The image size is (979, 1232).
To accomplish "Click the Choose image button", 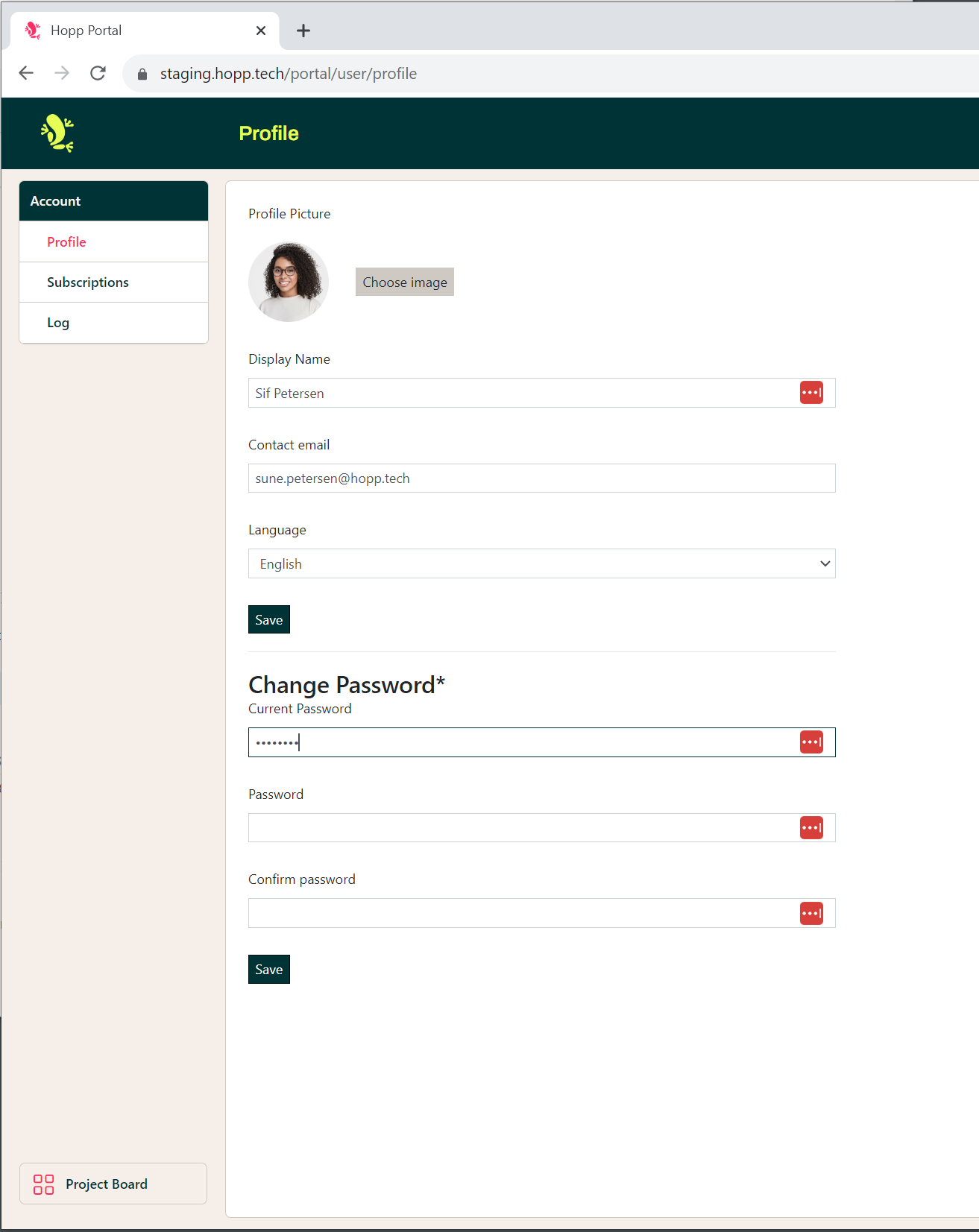I will [x=405, y=282].
